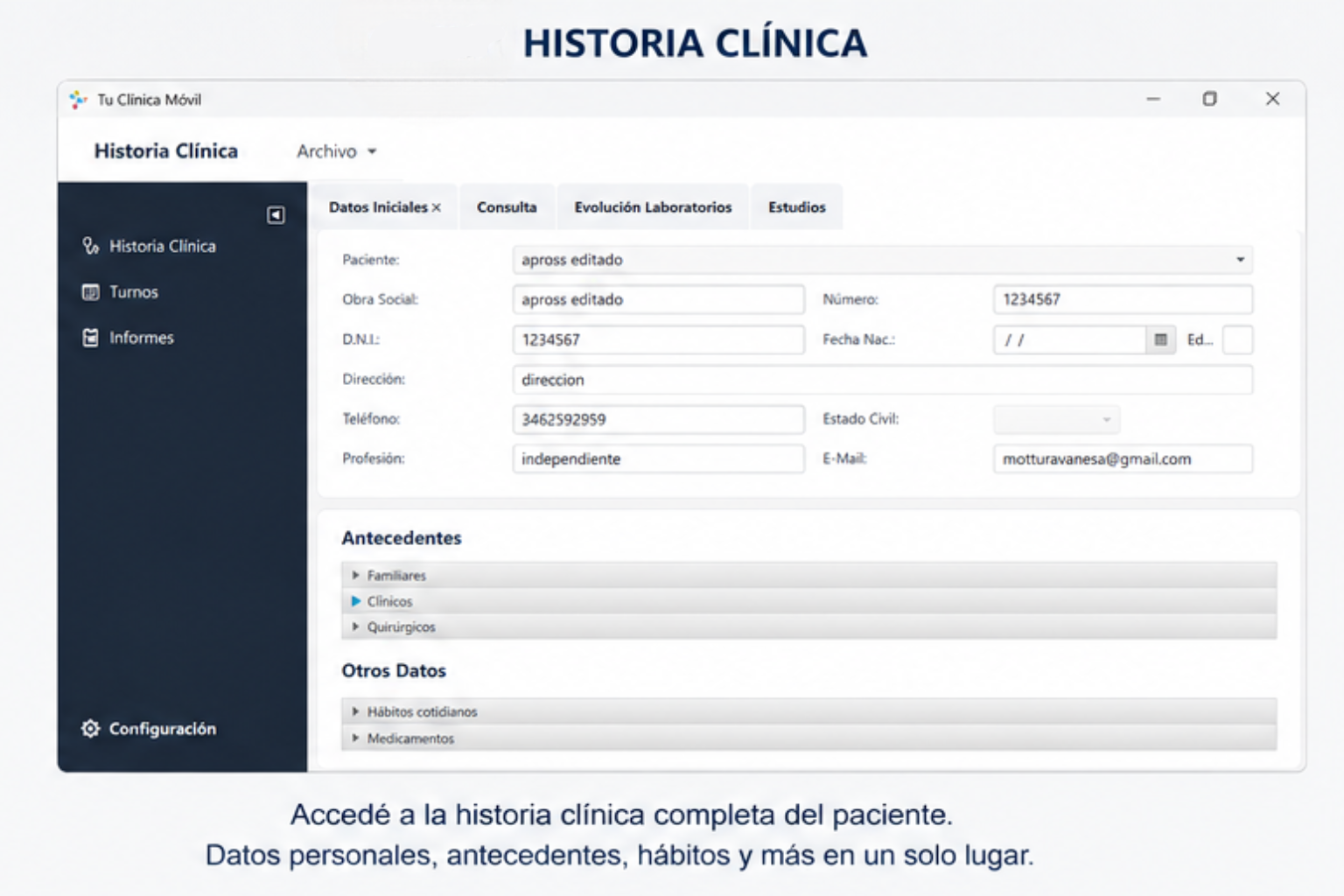Go to Turnos in the sidebar

[133, 292]
